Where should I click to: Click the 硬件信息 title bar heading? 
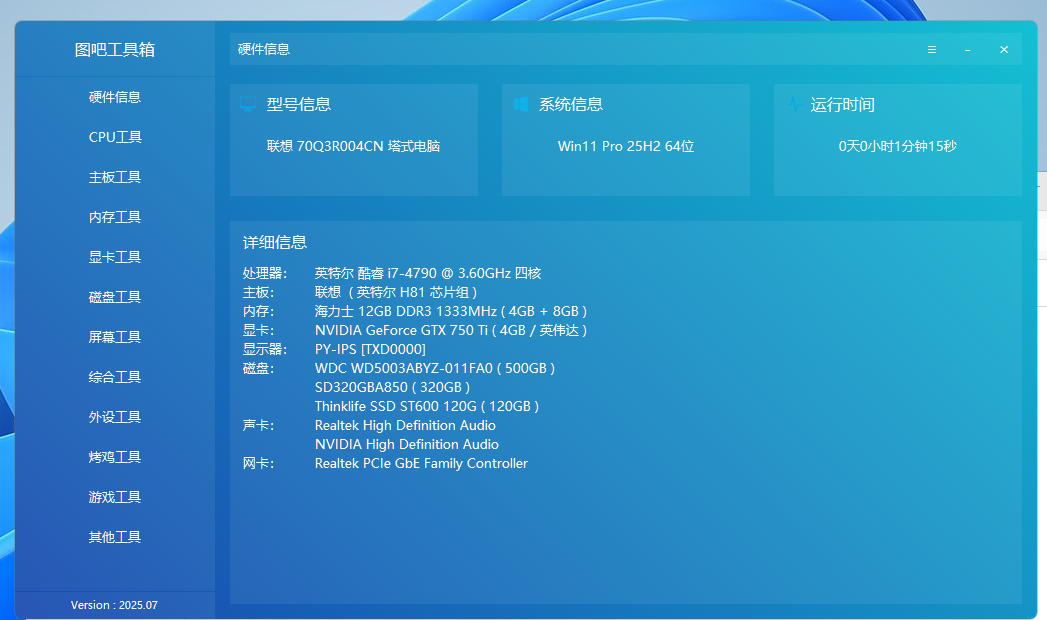tap(264, 49)
